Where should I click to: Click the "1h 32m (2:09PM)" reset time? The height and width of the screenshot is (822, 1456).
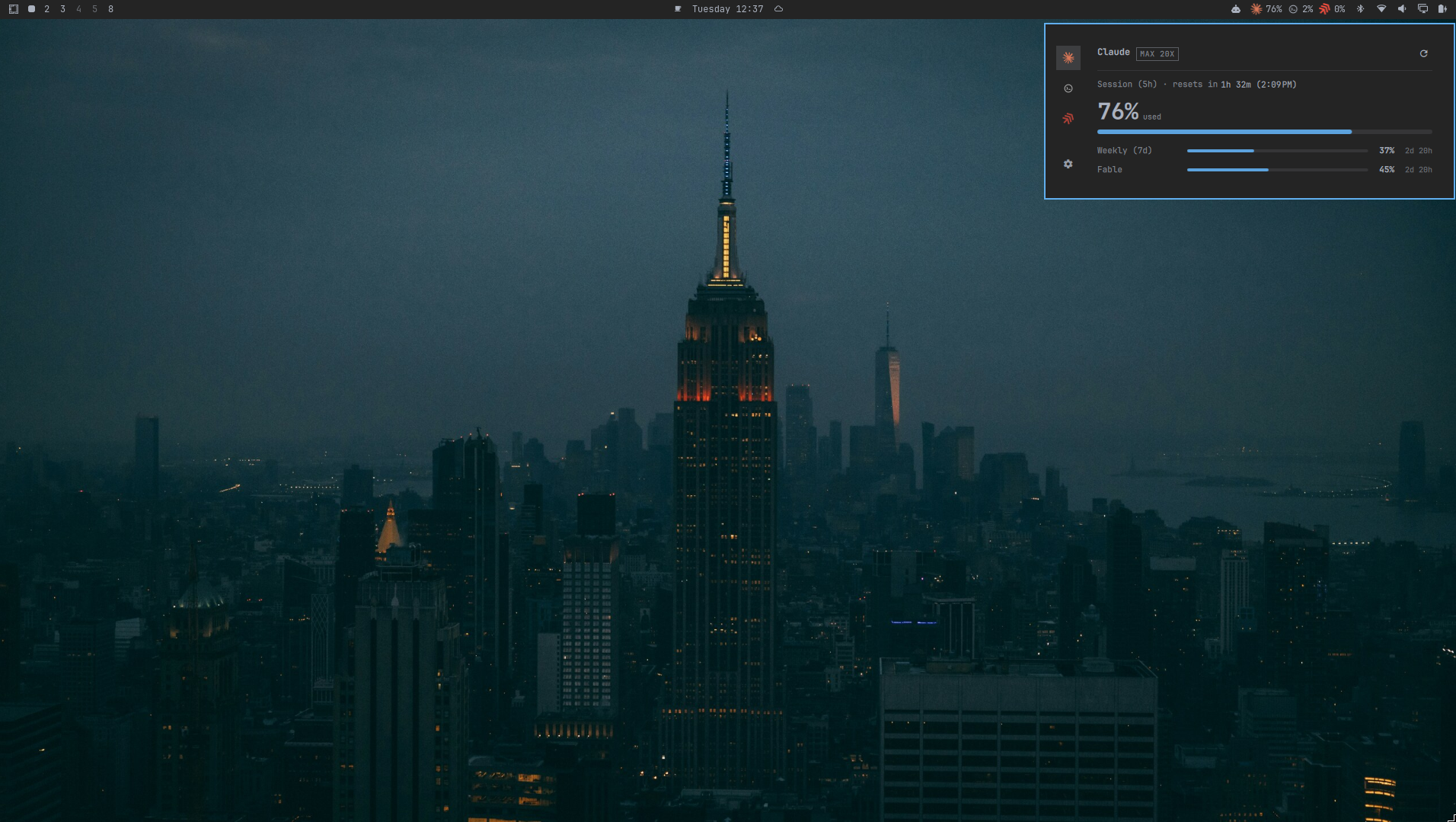click(x=1259, y=85)
